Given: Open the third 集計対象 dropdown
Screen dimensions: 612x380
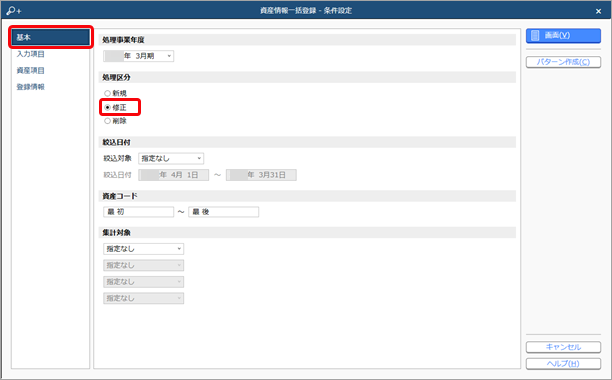Looking at the screenshot, I should pyautogui.click(x=144, y=282).
